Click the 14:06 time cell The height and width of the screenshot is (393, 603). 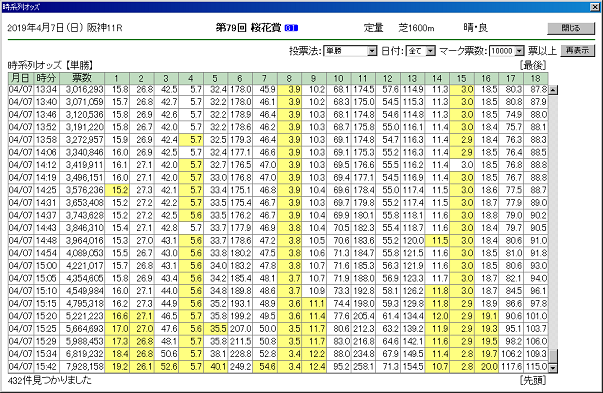click(46, 153)
